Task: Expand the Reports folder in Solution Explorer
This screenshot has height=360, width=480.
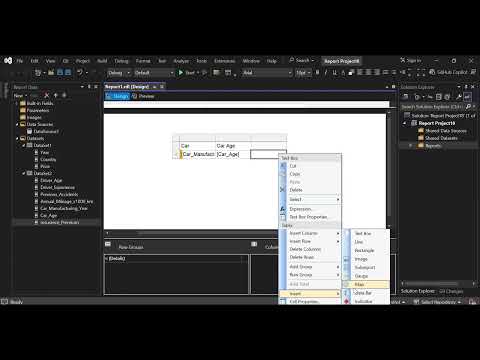Action: pyautogui.click(x=411, y=146)
